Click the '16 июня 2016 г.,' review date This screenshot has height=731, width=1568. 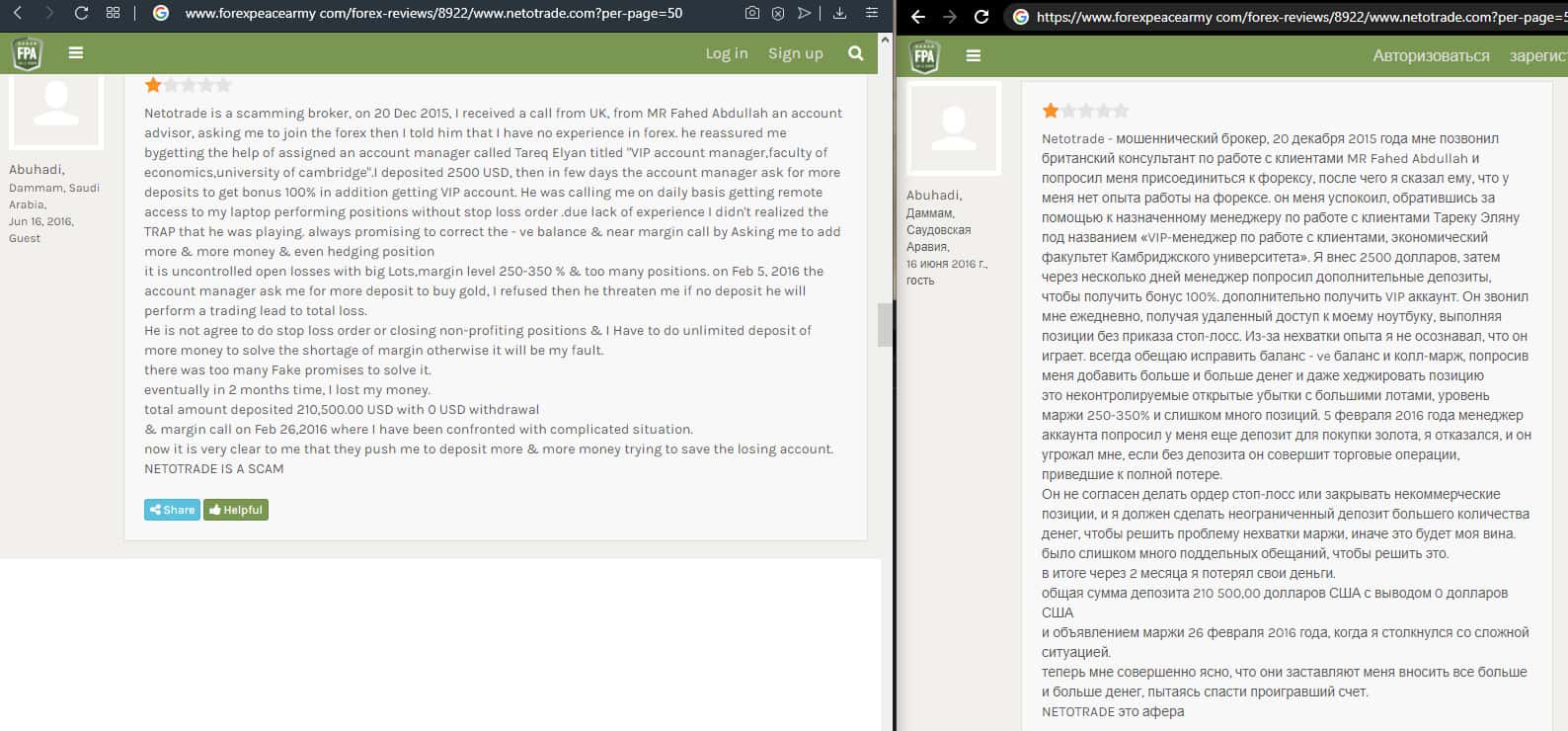[947, 264]
